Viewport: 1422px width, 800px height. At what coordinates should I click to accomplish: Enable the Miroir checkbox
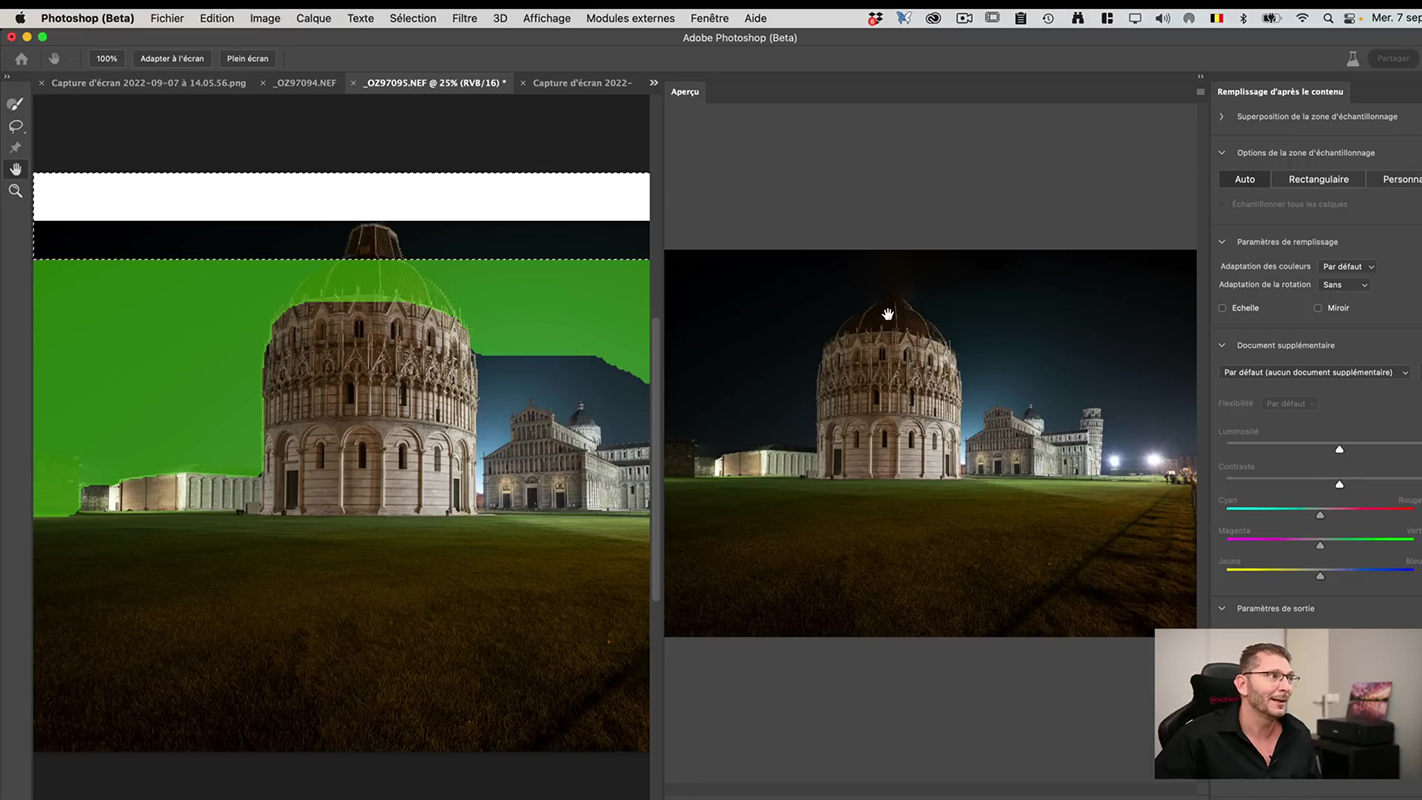coord(1318,308)
